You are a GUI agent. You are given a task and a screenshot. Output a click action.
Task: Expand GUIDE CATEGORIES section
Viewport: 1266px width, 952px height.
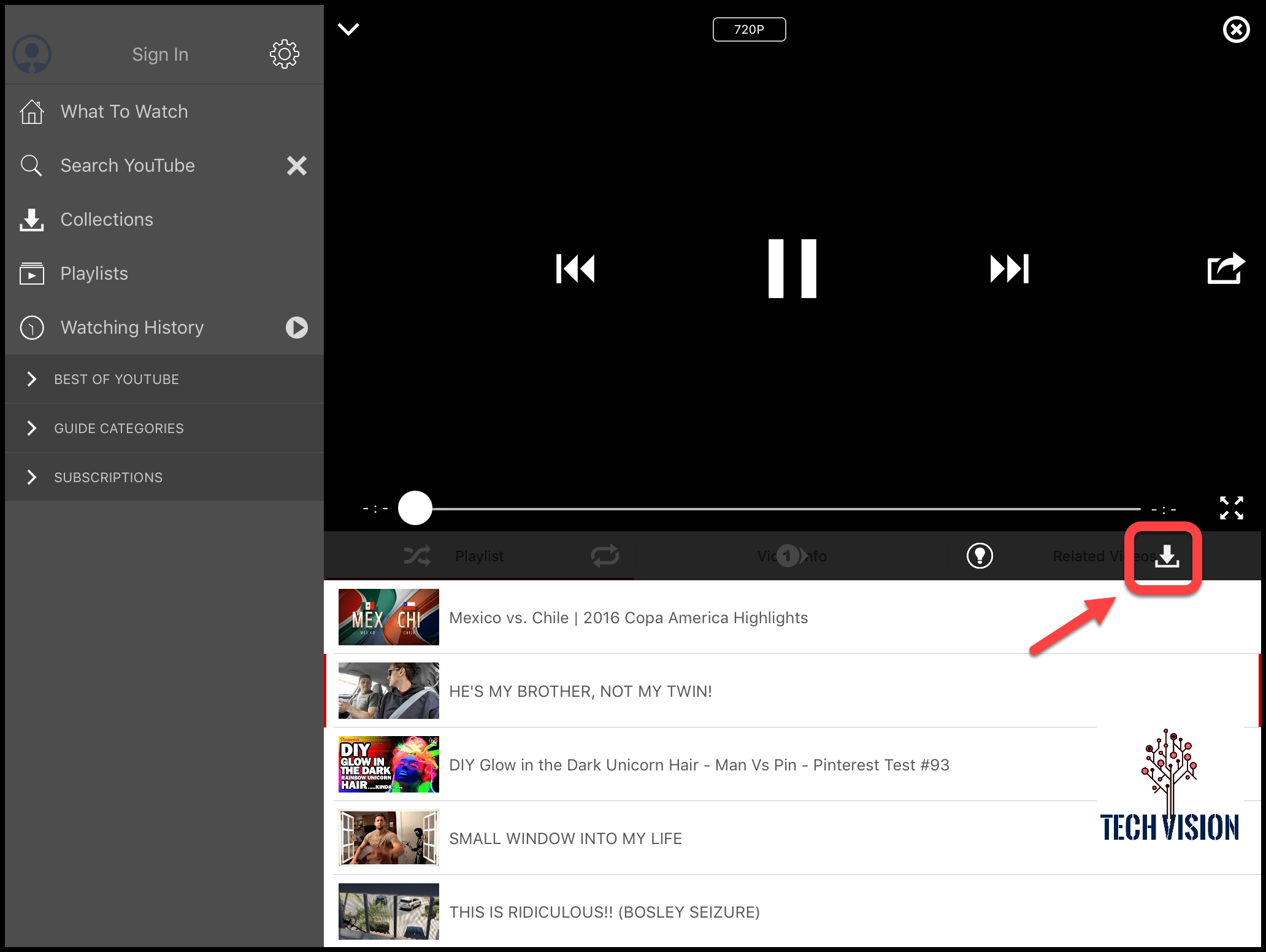point(118,428)
